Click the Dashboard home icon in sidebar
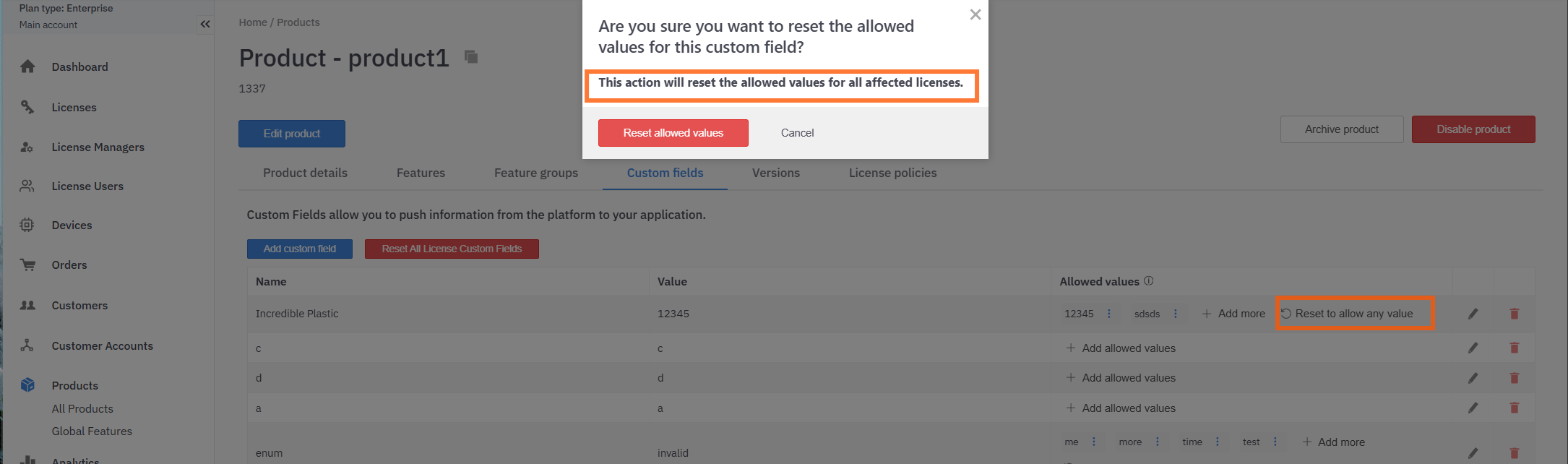Image resolution: width=1568 pixels, height=464 pixels. click(x=27, y=66)
